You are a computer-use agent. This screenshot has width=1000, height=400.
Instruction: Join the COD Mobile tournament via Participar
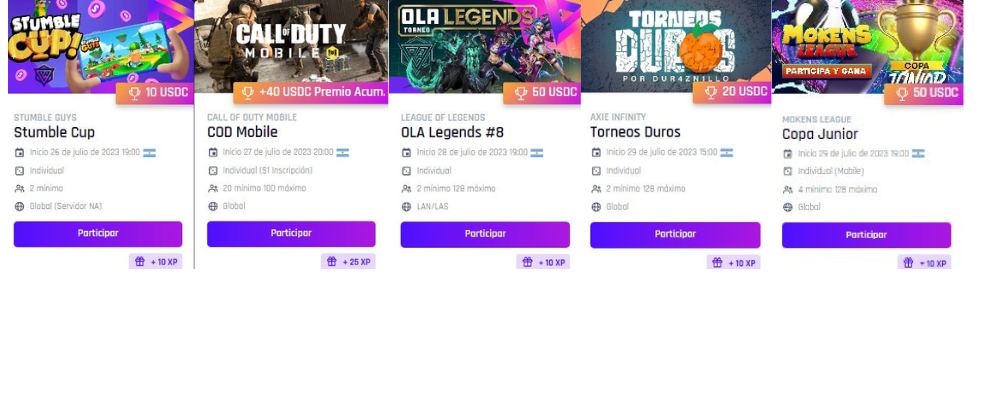[x=291, y=234]
